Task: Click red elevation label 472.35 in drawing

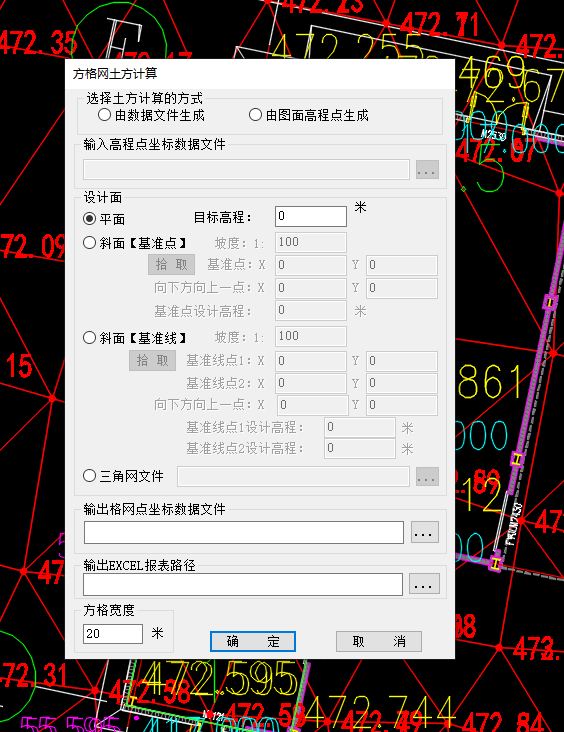Action: (x=38, y=42)
